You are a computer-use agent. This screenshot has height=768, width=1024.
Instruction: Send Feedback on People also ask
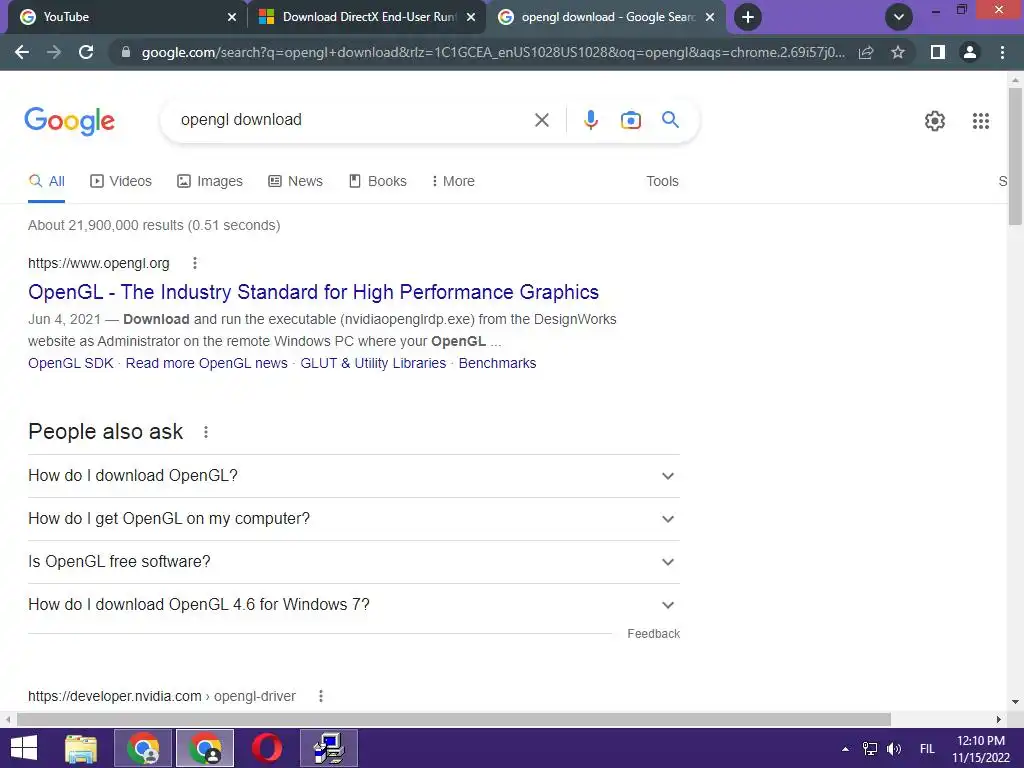(x=653, y=633)
